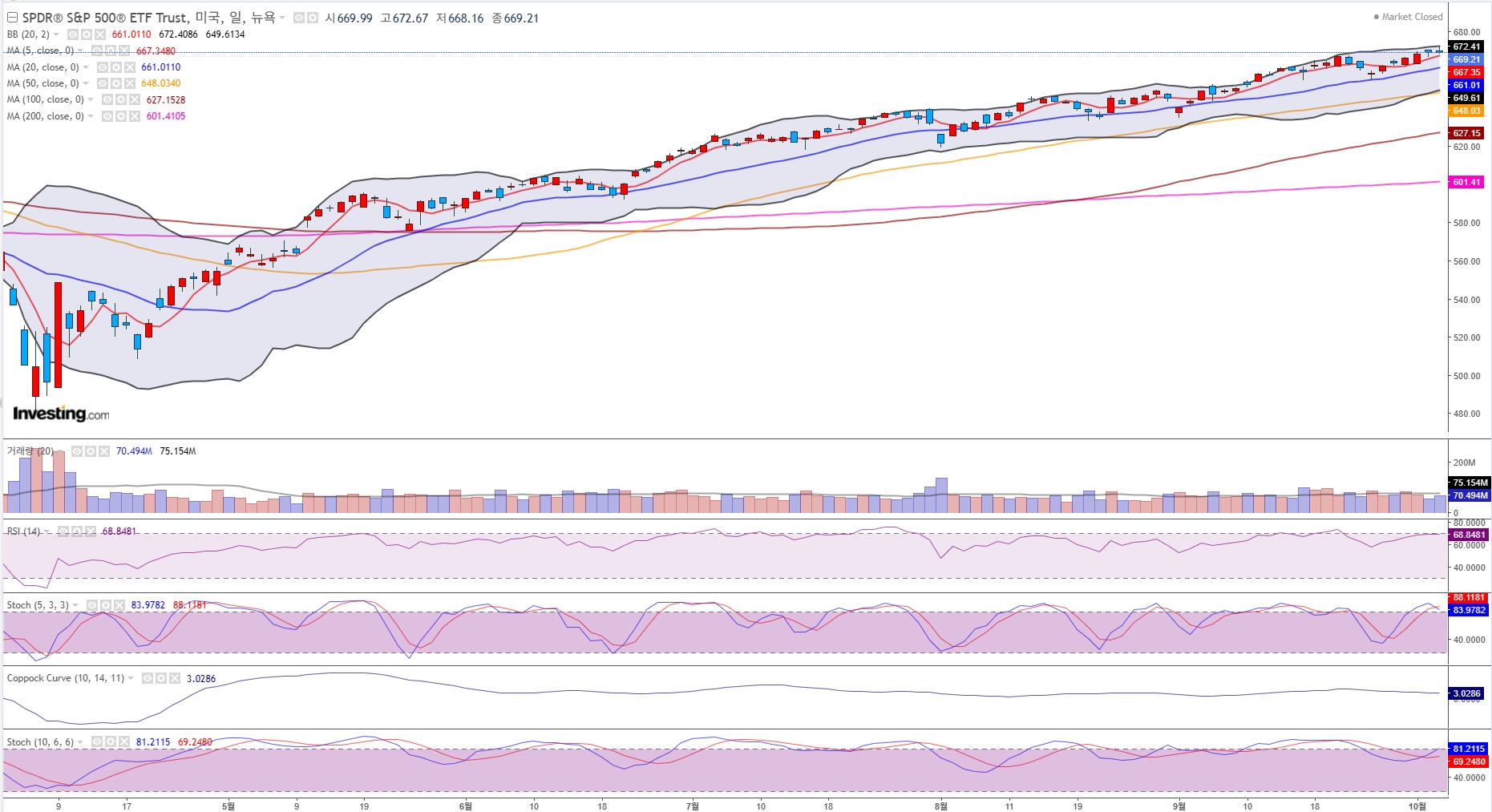
Task: Open MA (100, close, 0) settings gear
Action: [120, 100]
